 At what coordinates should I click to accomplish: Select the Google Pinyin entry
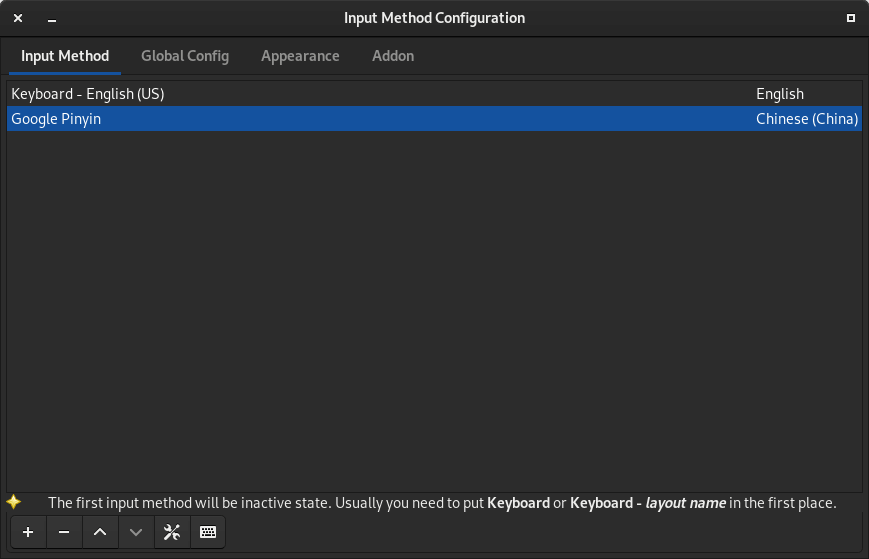[x=434, y=119]
